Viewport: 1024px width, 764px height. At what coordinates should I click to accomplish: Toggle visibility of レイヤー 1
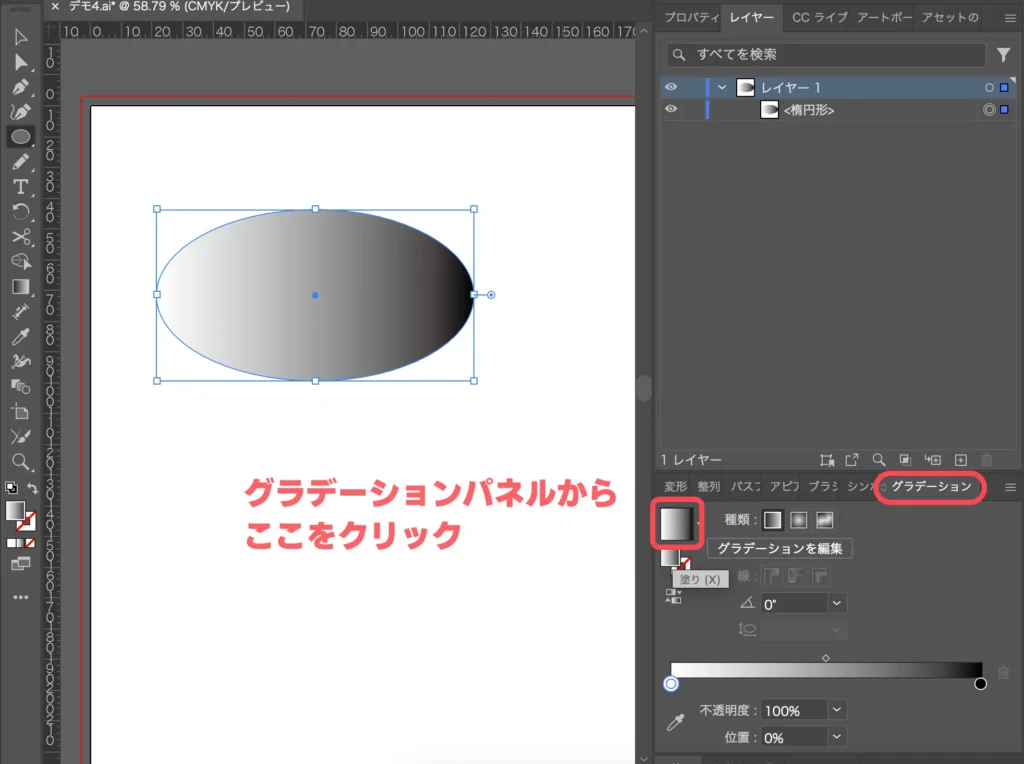671,87
